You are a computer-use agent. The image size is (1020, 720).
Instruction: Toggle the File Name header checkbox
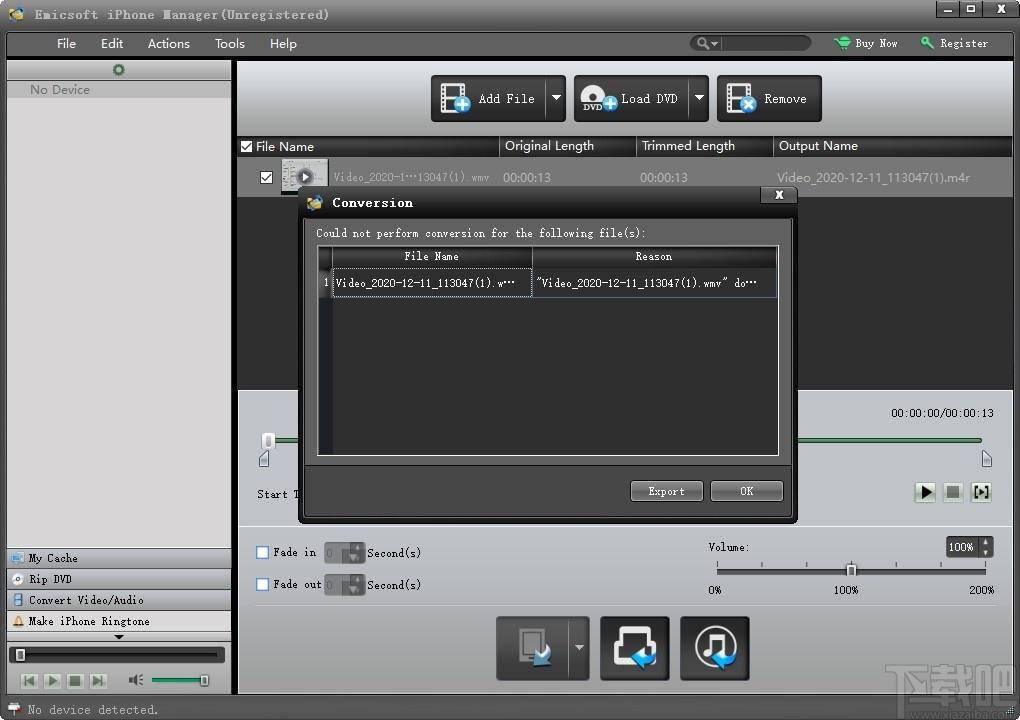247,146
